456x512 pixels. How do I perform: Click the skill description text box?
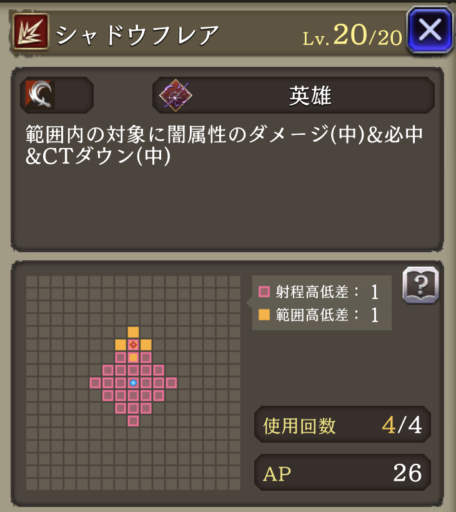tap(227, 159)
